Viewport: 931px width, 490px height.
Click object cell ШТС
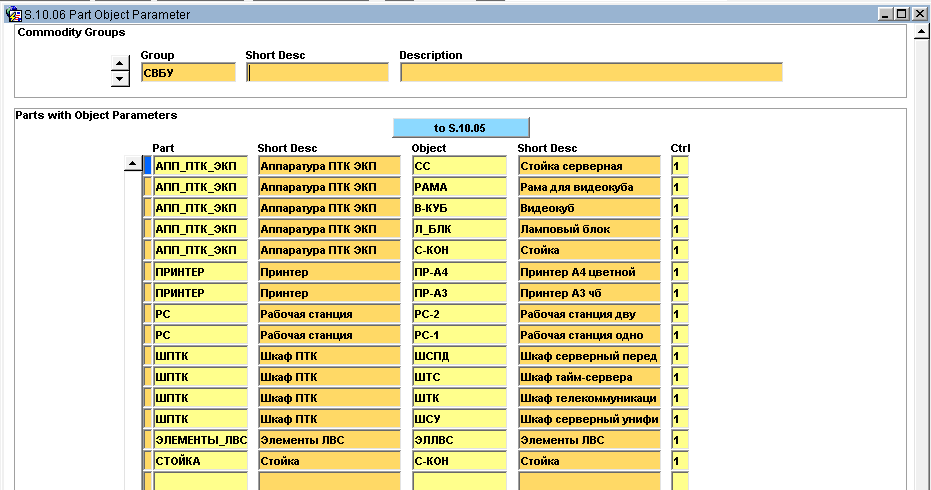460,377
